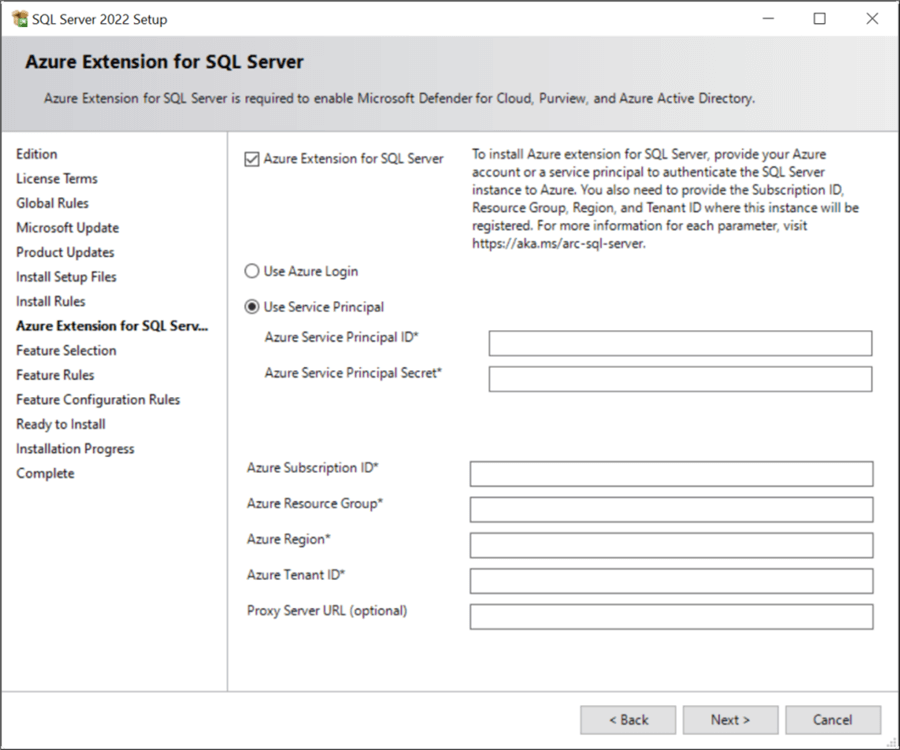Viewport: 900px width, 750px height.
Task: Click the Azure Subscription ID field
Action: click(x=670, y=473)
